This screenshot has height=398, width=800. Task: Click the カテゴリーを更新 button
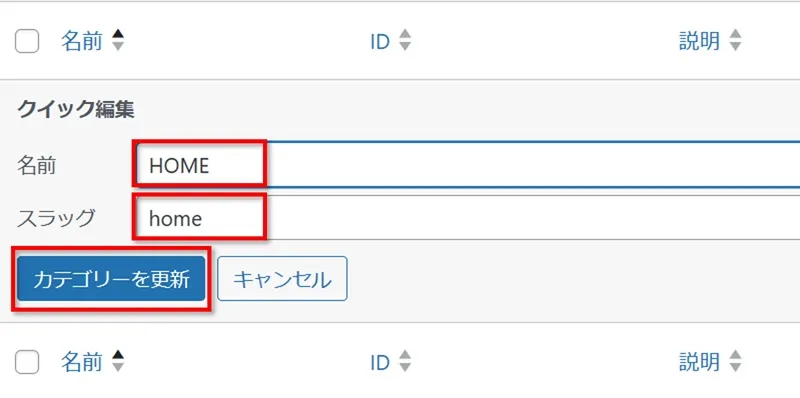tap(111, 279)
